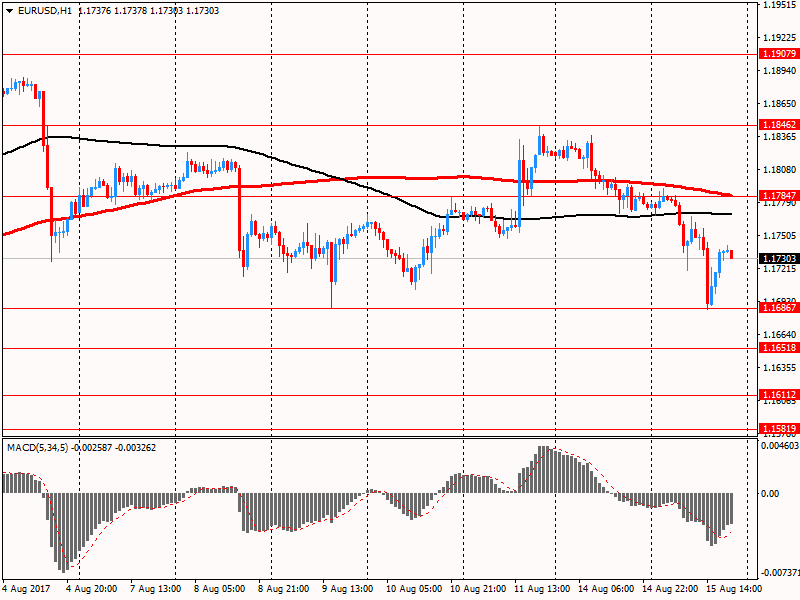Open the EURUSD,H1 chart dropdown arrow
This screenshot has height=600, width=800.
point(9,11)
